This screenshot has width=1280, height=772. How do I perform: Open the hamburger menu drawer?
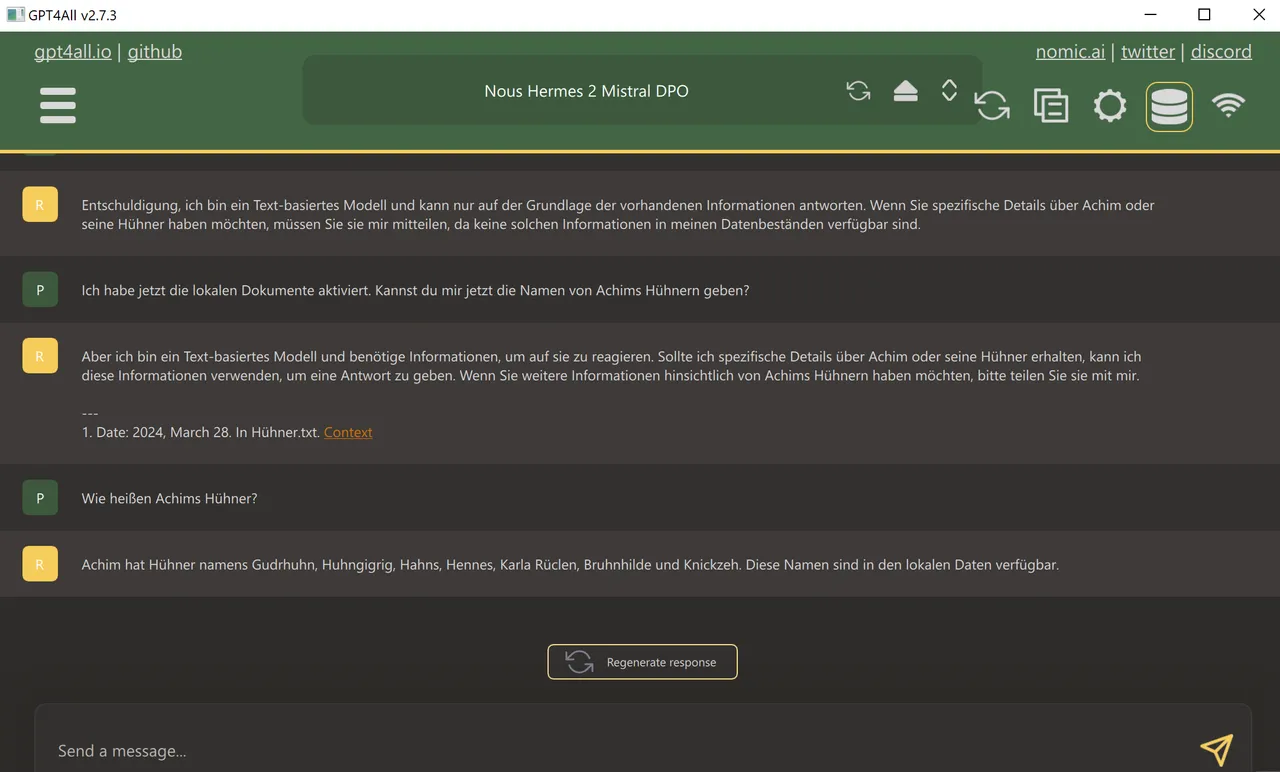tap(58, 106)
